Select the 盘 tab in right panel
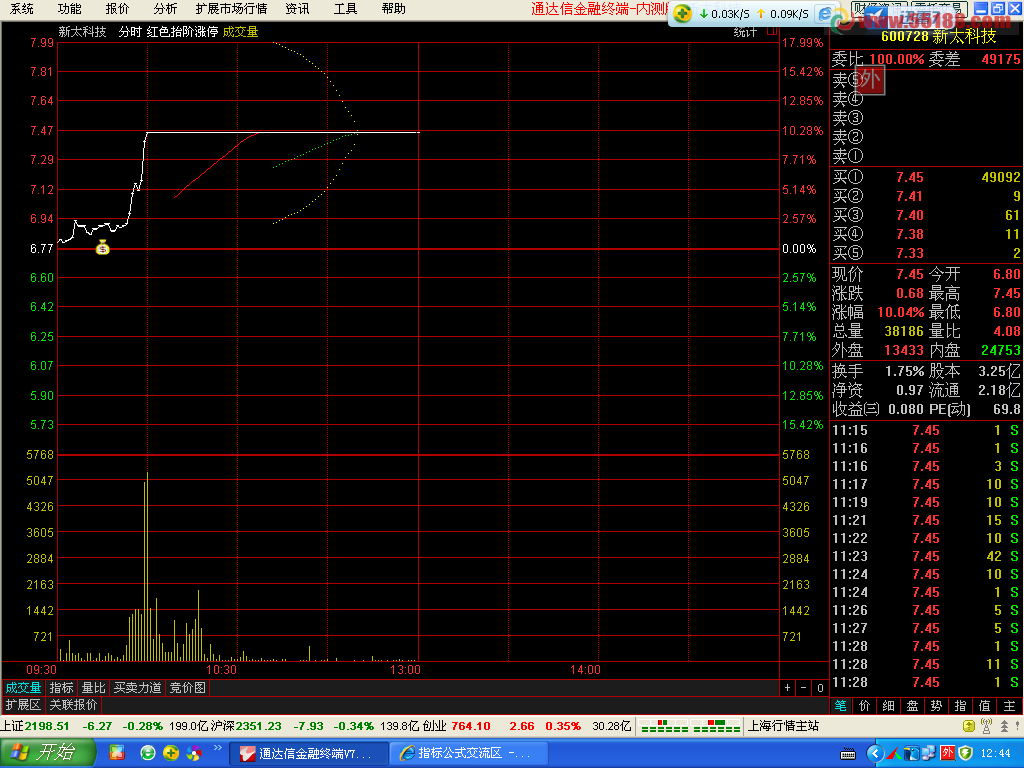The width and height of the screenshot is (1024, 768). pos(912,705)
